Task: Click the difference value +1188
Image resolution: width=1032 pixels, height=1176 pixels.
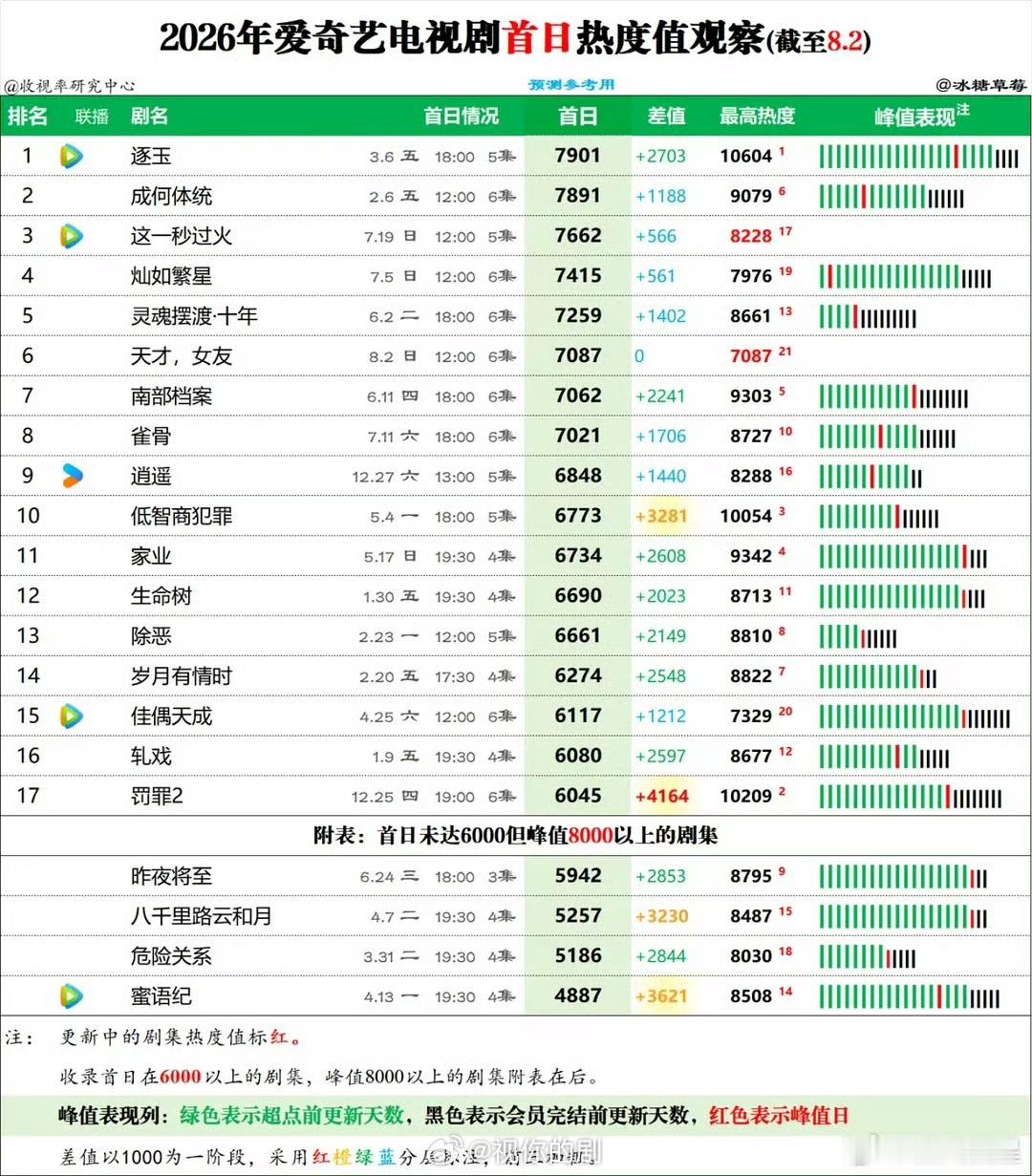Action: (661, 197)
